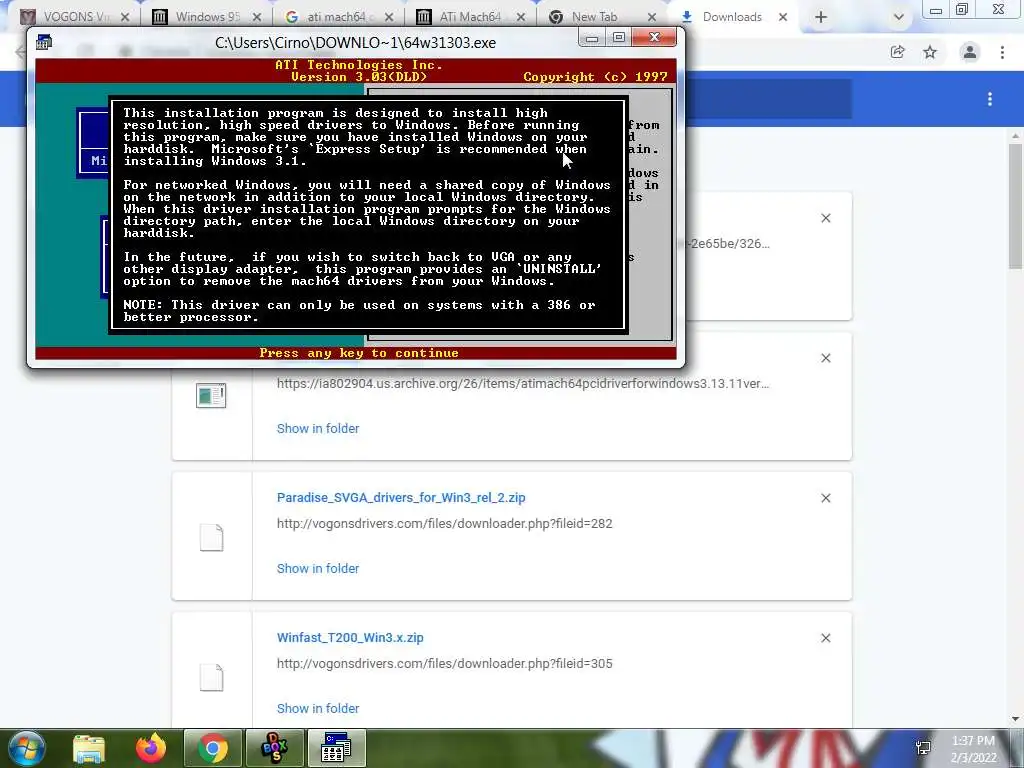
Task: Show the archive.org download in folder
Action: tap(318, 428)
